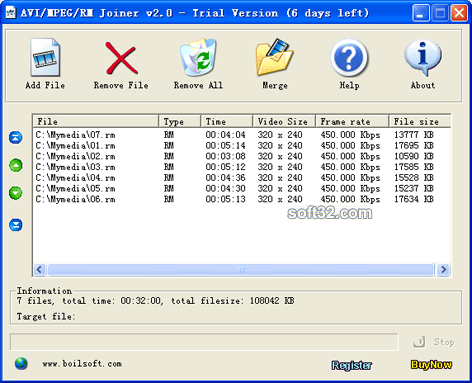This screenshot has width=472, height=383.
Task: Open Help question mark icon
Action: 349,58
